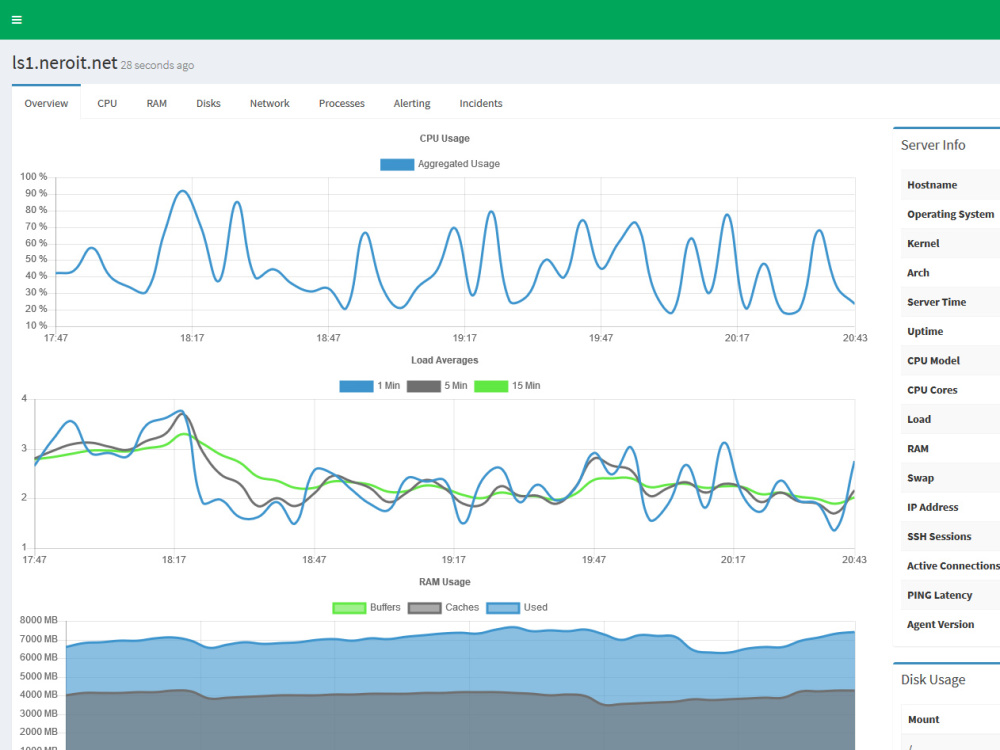Switch to the Overview tab
This screenshot has width=1000, height=750.
pos(46,103)
